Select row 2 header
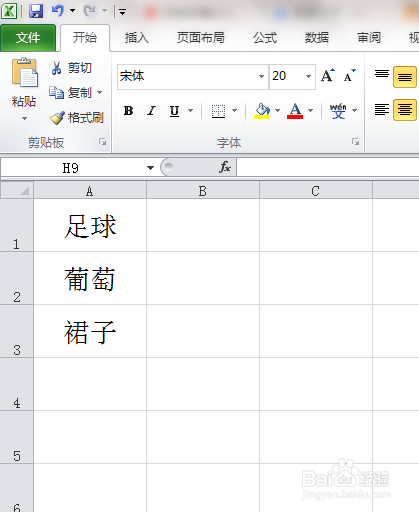The width and height of the screenshot is (419, 512). [x=17, y=278]
